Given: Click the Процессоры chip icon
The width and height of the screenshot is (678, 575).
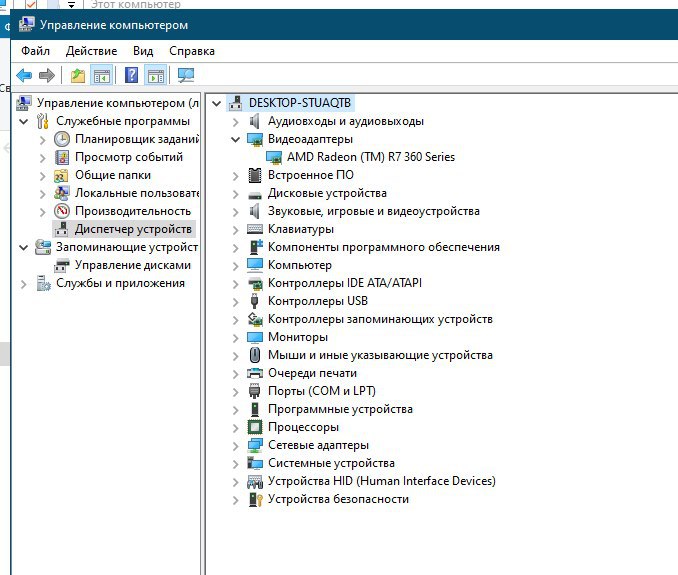Looking at the screenshot, I should (255, 427).
